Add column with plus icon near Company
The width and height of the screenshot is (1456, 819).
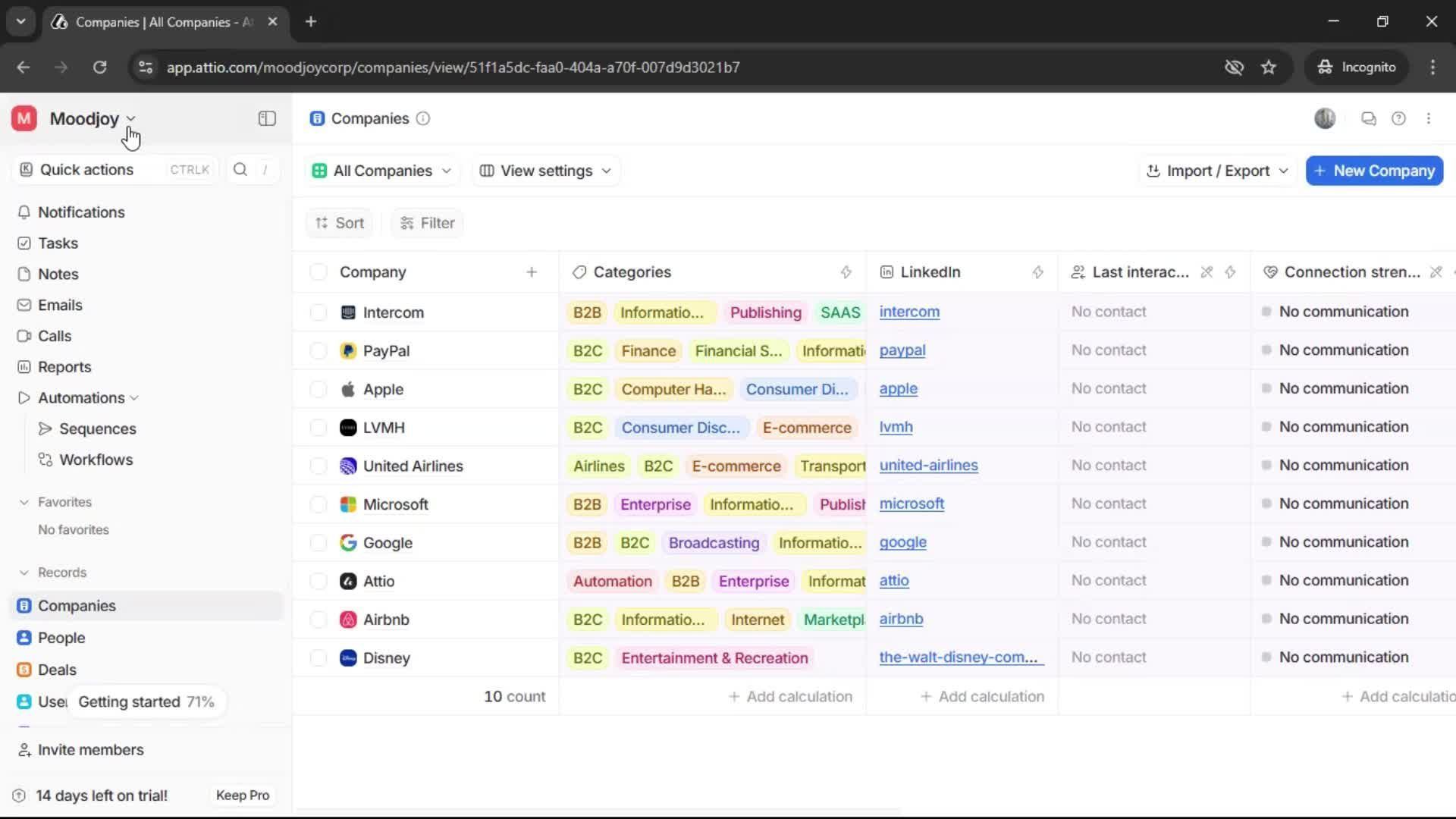(x=532, y=272)
